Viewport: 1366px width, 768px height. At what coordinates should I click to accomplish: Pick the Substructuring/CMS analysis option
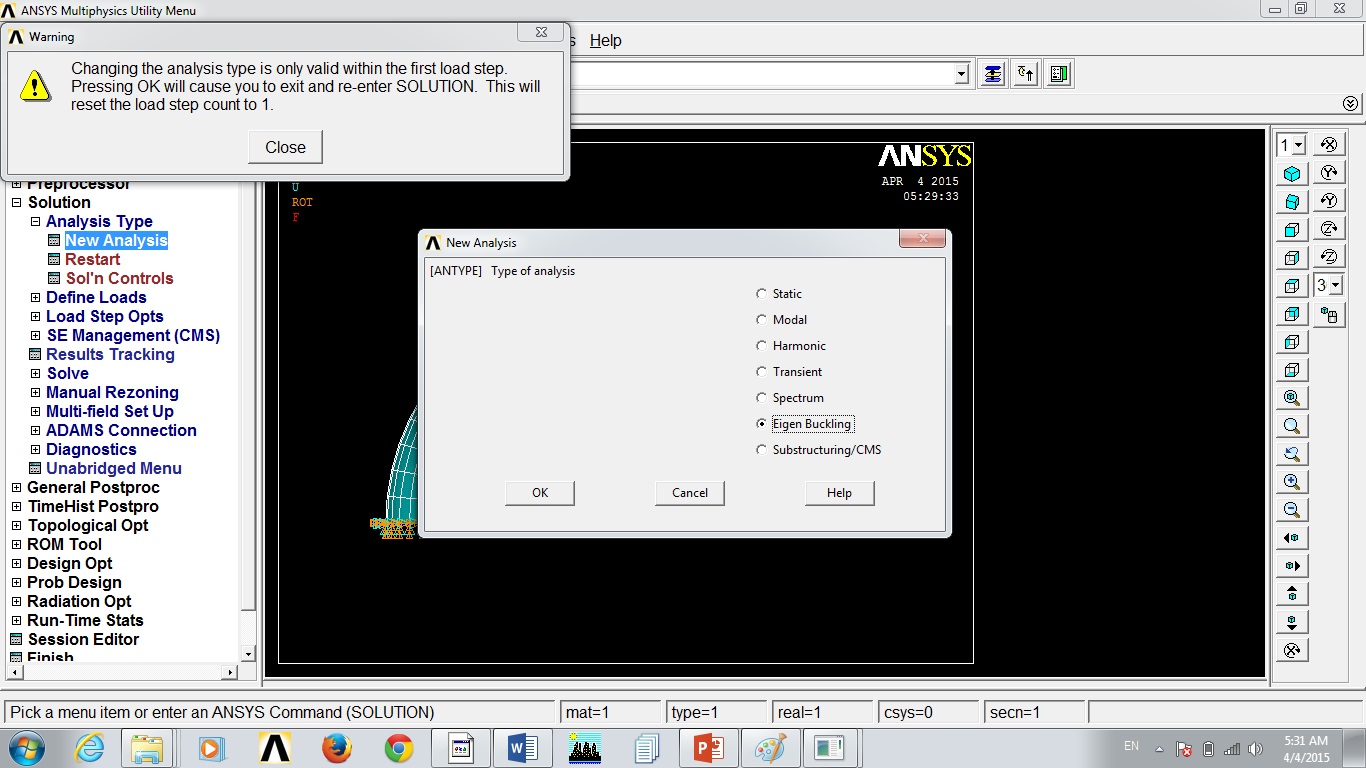click(x=762, y=450)
